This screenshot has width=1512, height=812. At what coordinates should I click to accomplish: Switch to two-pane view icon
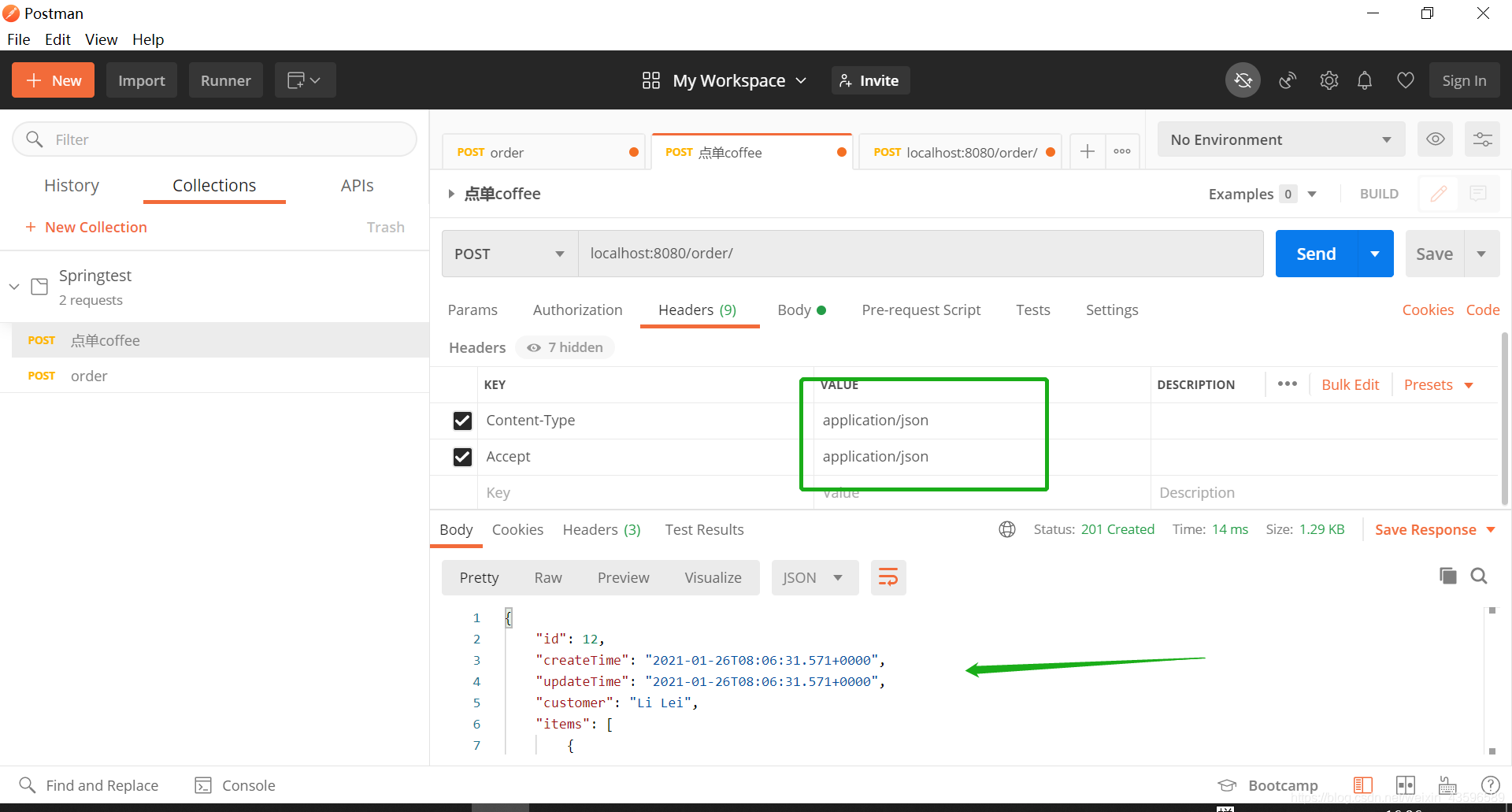click(x=1406, y=785)
